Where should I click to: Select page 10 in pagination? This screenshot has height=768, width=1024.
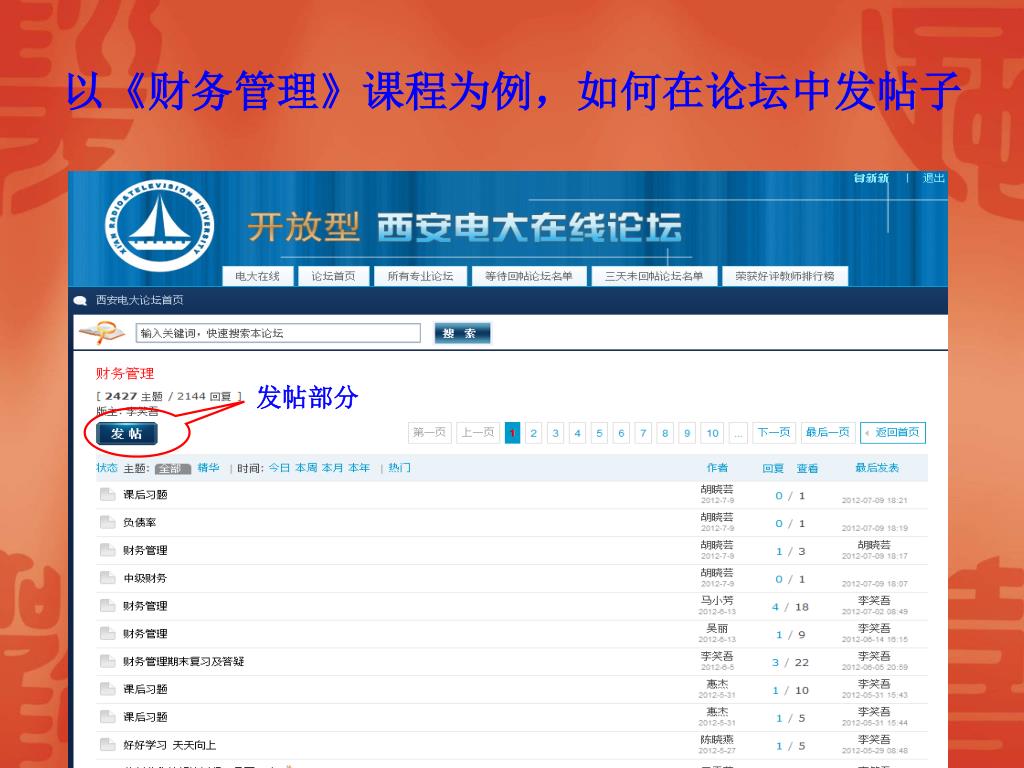pos(712,433)
